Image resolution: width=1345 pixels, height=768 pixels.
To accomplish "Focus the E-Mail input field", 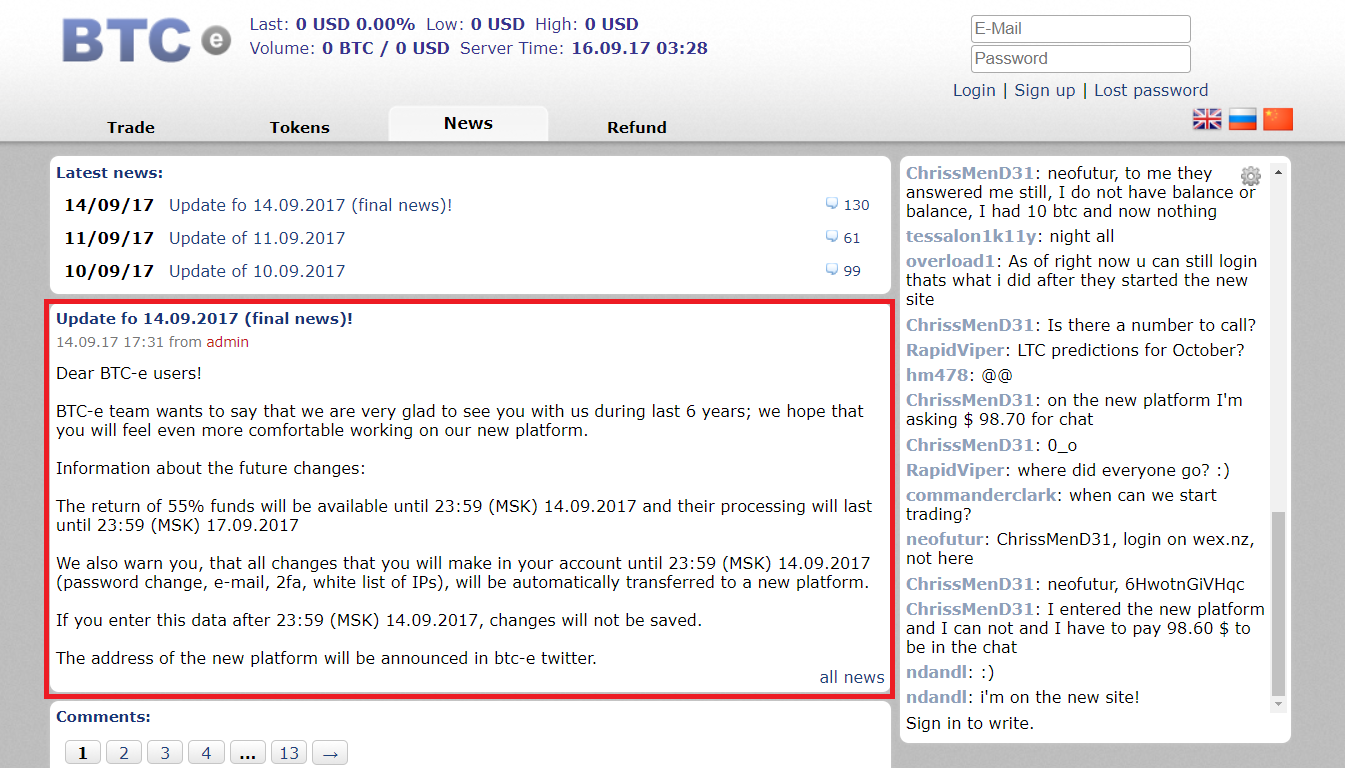I will coord(1081,29).
